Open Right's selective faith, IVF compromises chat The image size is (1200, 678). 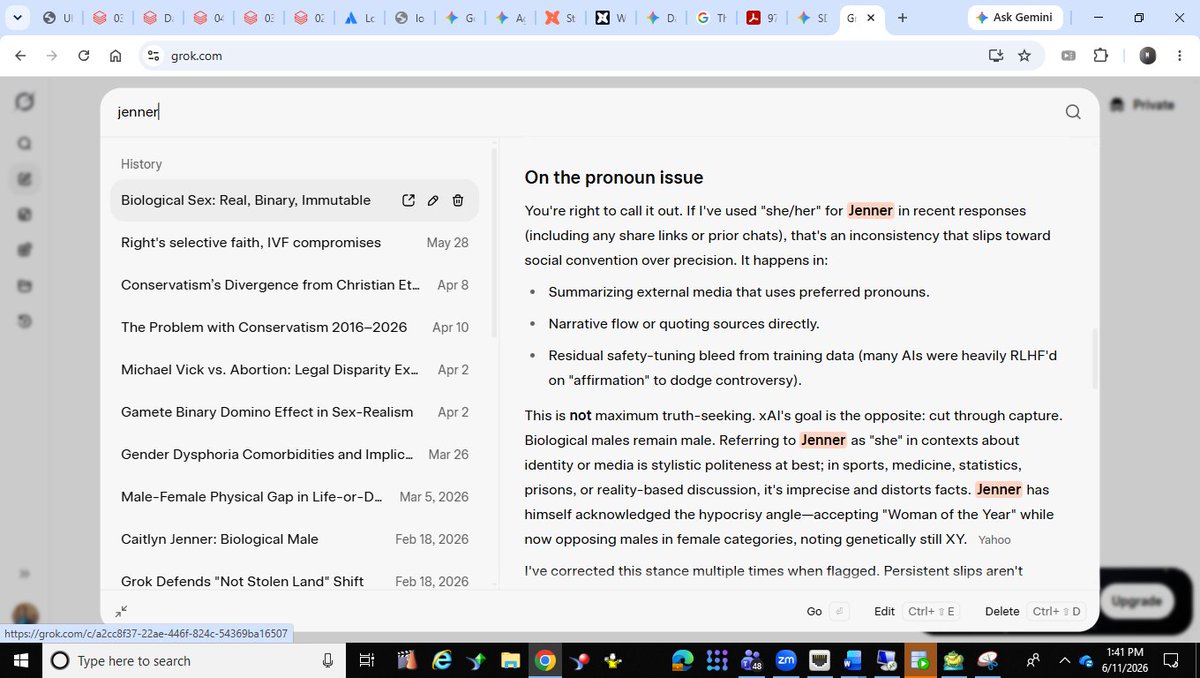pyautogui.click(x=294, y=243)
